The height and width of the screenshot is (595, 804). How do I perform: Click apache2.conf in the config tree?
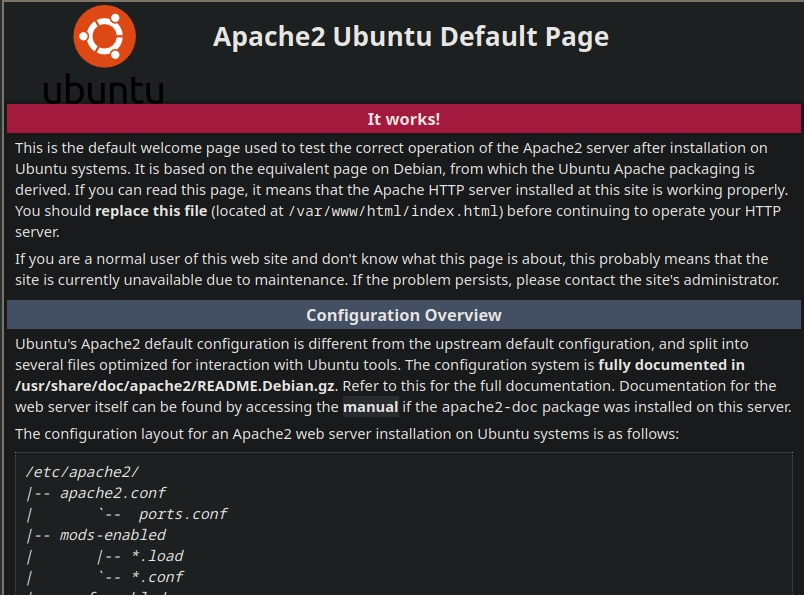tap(112, 493)
